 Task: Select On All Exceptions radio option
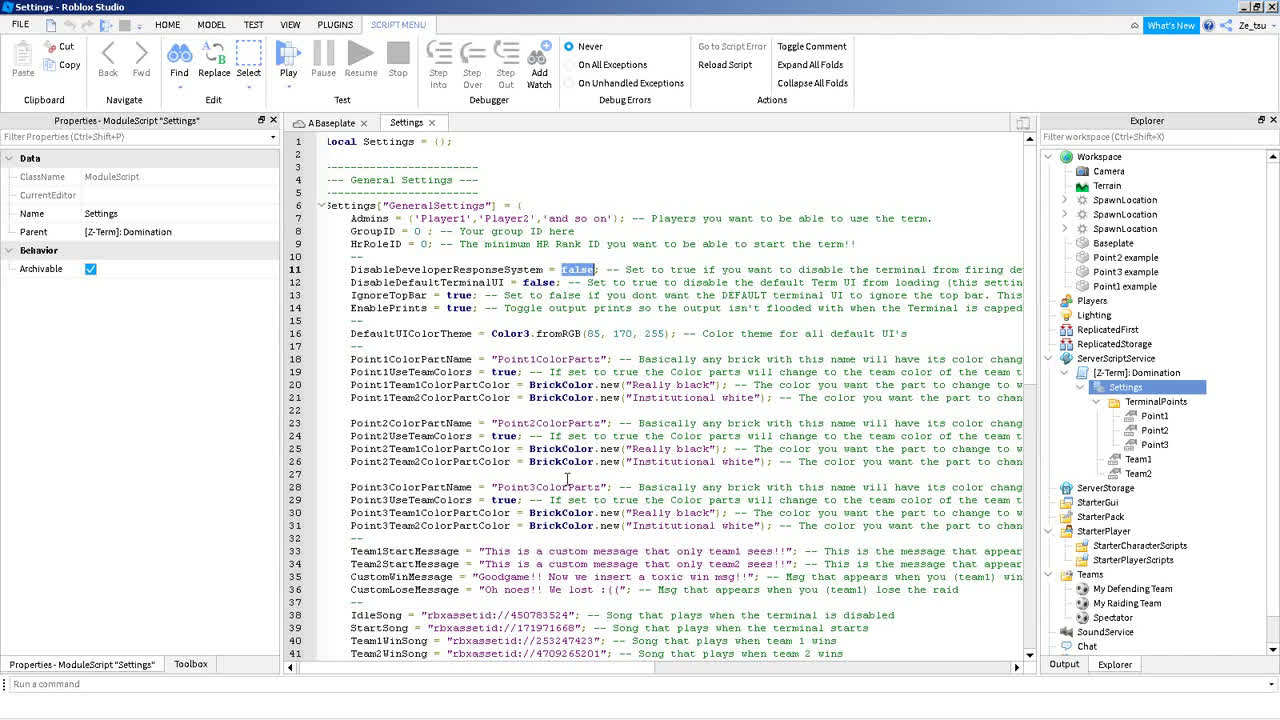tap(569, 65)
